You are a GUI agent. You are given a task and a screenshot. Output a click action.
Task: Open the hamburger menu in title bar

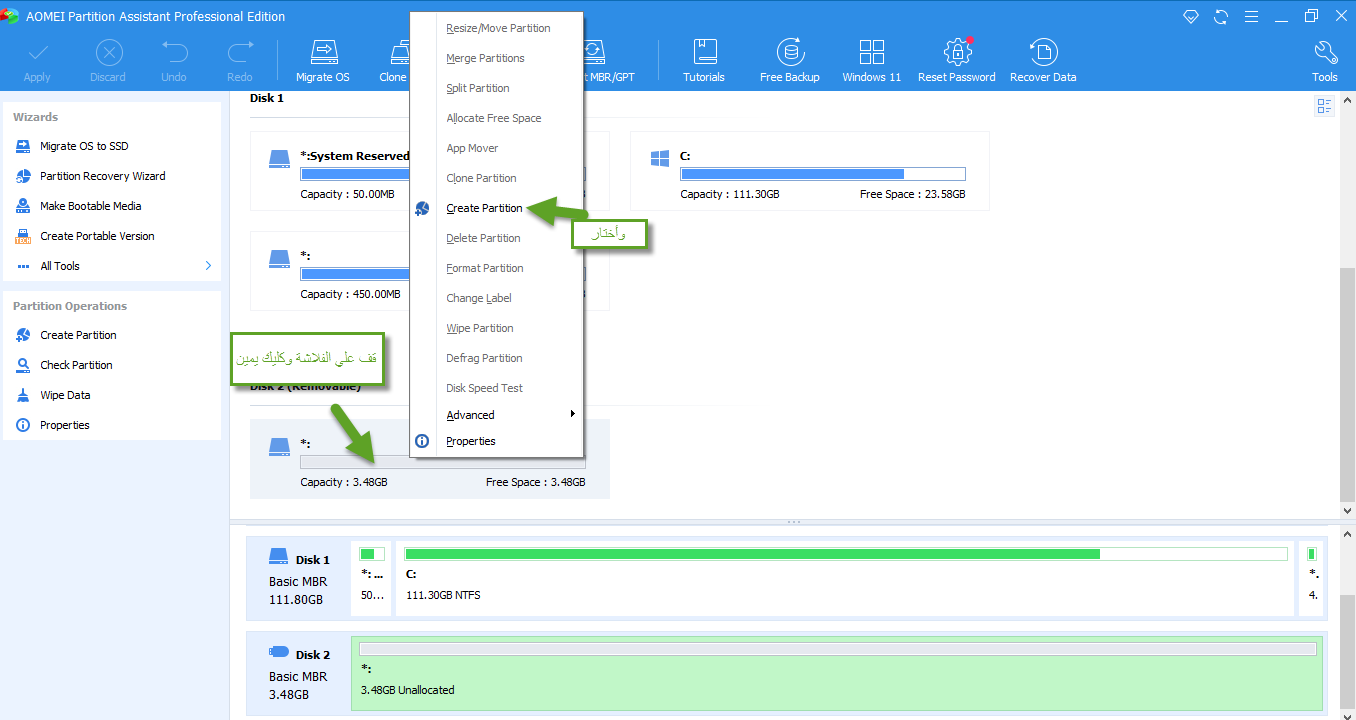(1251, 16)
